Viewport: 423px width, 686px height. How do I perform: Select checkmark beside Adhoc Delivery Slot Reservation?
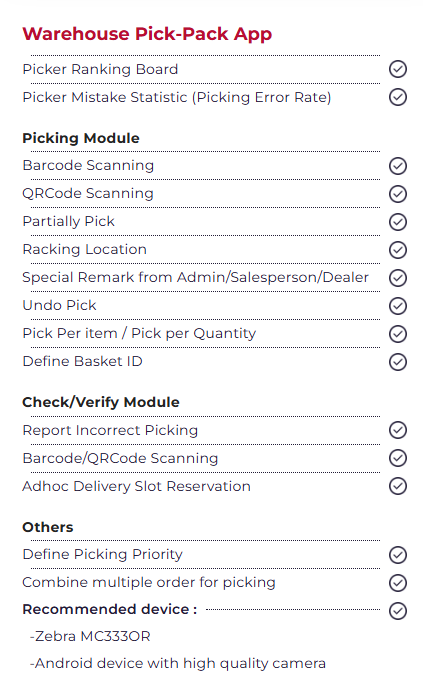[x=398, y=486]
